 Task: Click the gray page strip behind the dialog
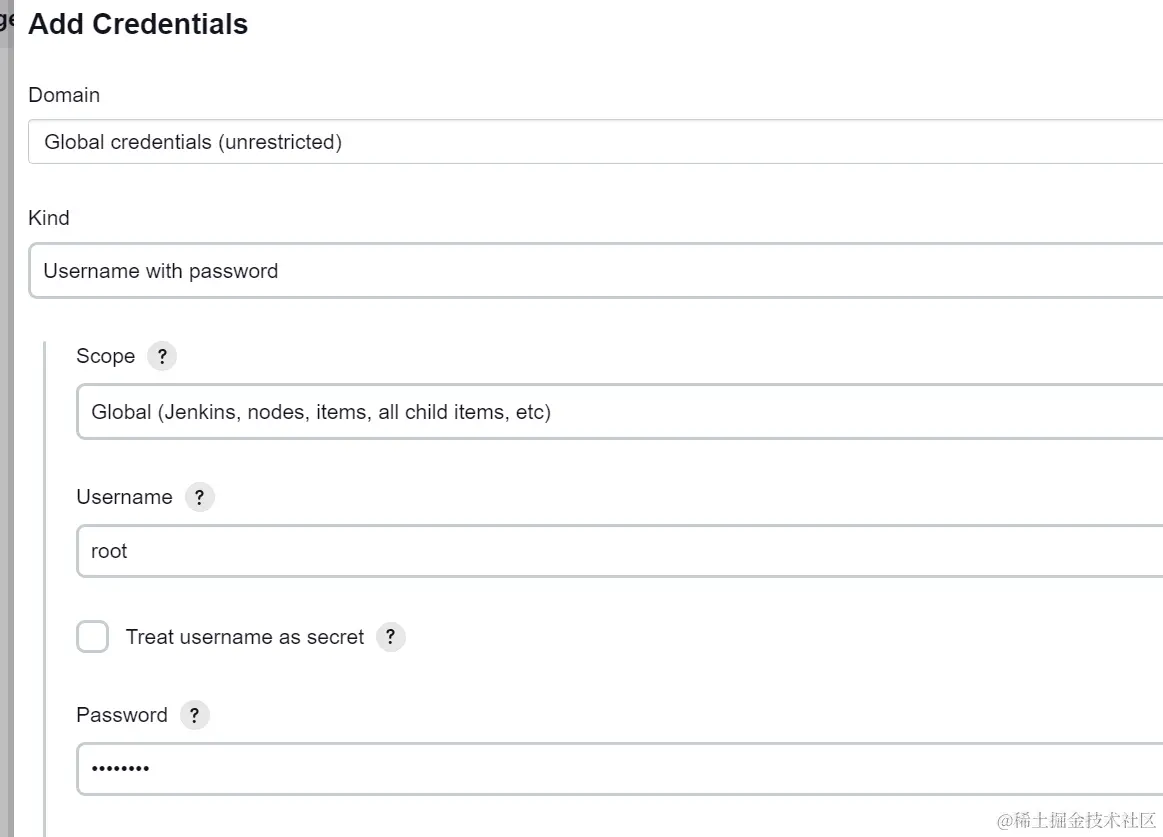6,400
